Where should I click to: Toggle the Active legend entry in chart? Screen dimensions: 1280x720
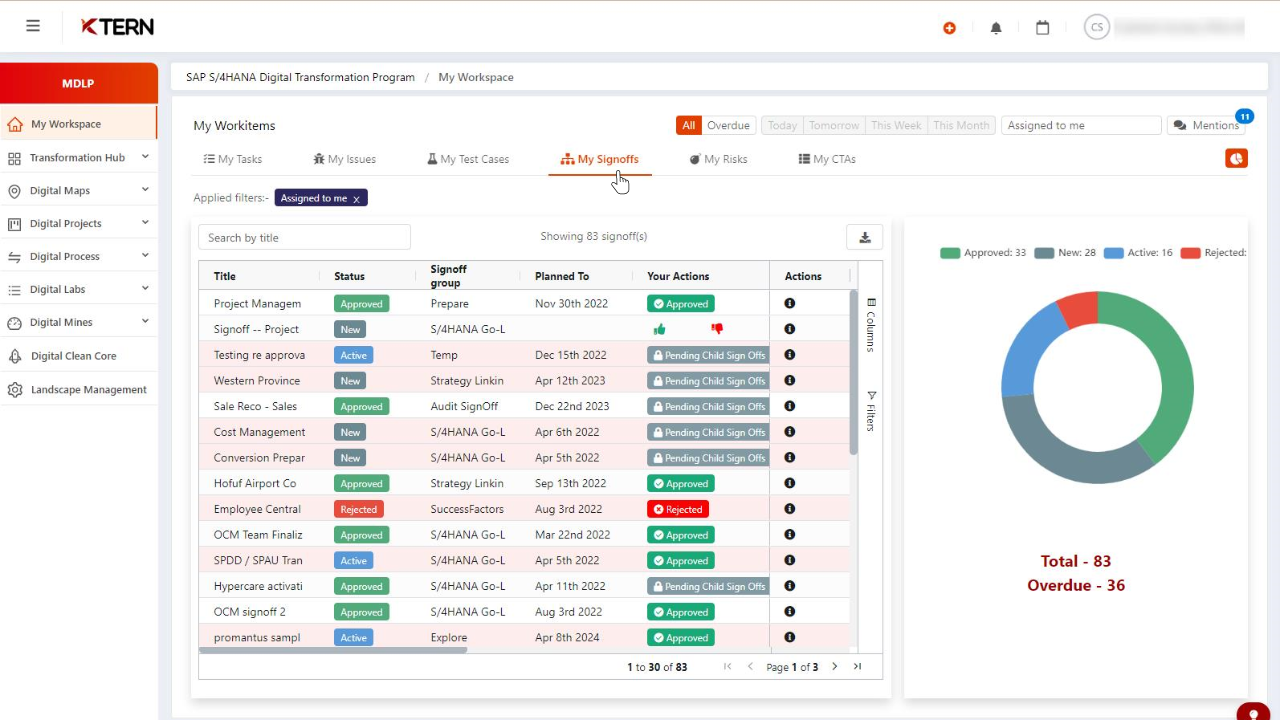click(x=1138, y=253)
